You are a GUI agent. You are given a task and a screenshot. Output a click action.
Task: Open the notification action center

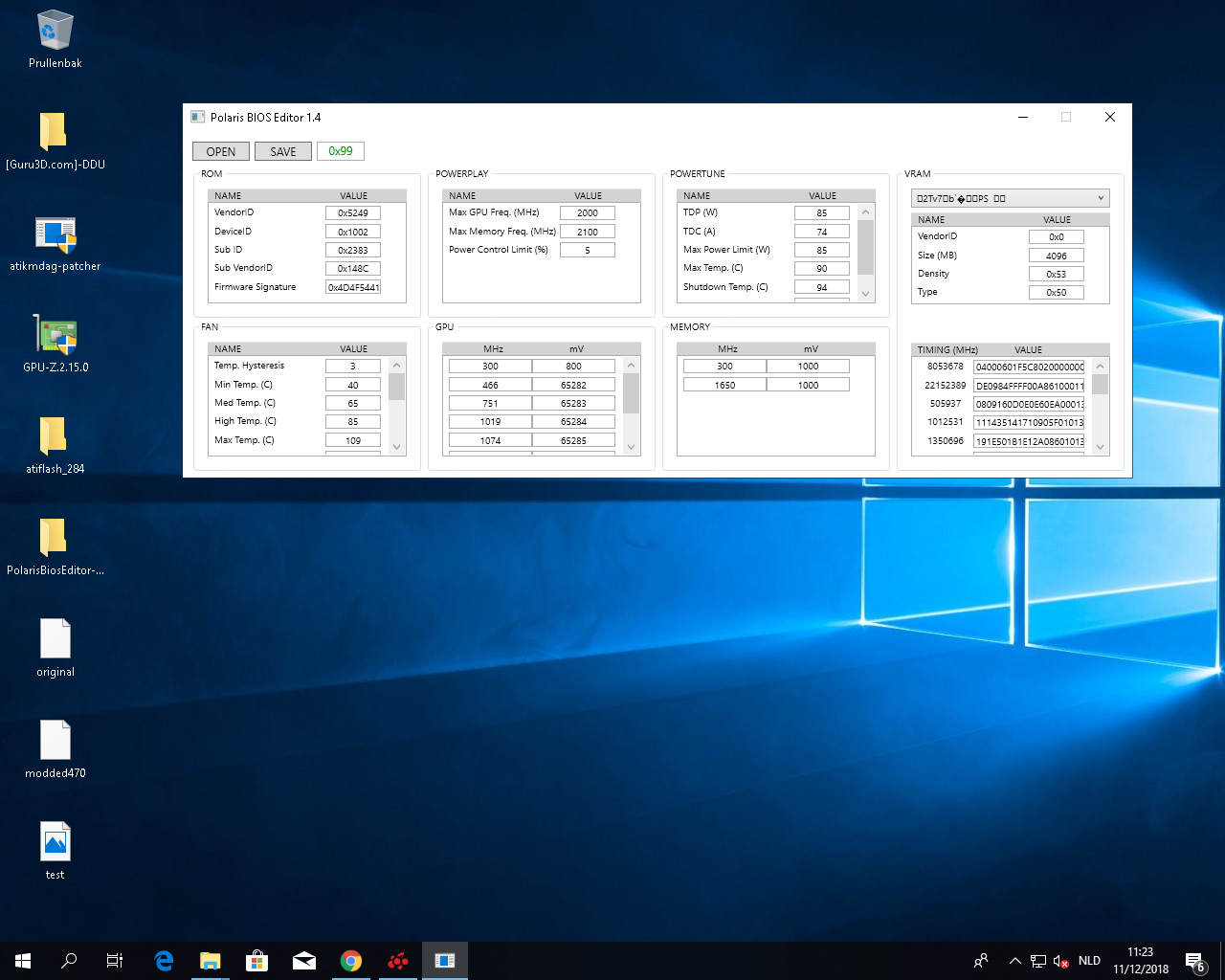(x=1195, y=962)
